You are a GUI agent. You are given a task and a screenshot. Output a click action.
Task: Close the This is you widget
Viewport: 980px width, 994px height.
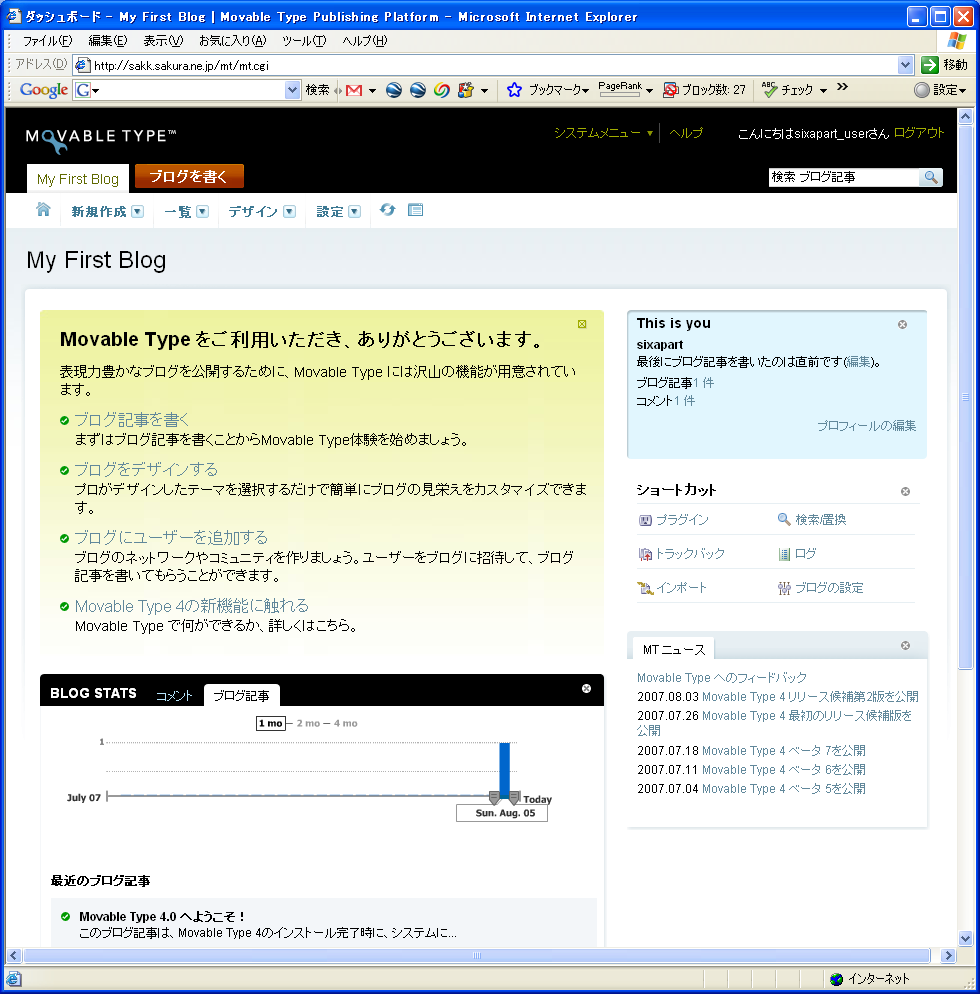pyautogui.click(x=902, y=325)
